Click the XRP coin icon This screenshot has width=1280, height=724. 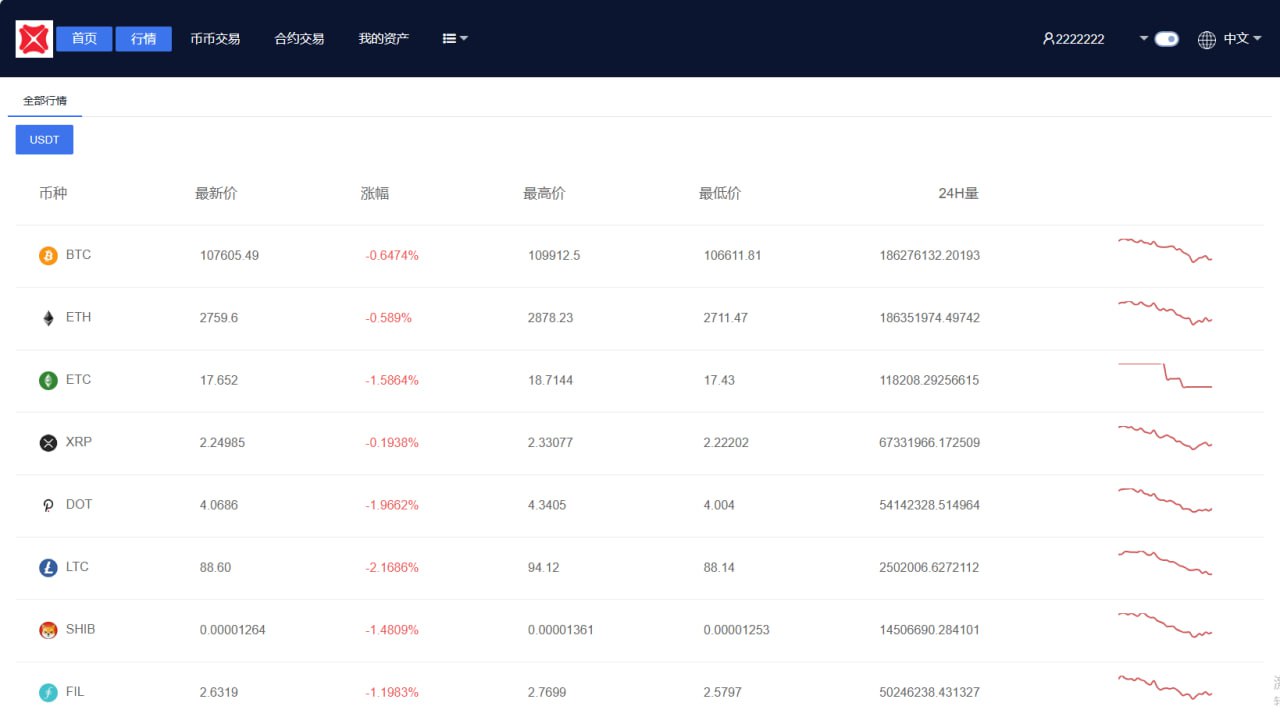[48, 443]
